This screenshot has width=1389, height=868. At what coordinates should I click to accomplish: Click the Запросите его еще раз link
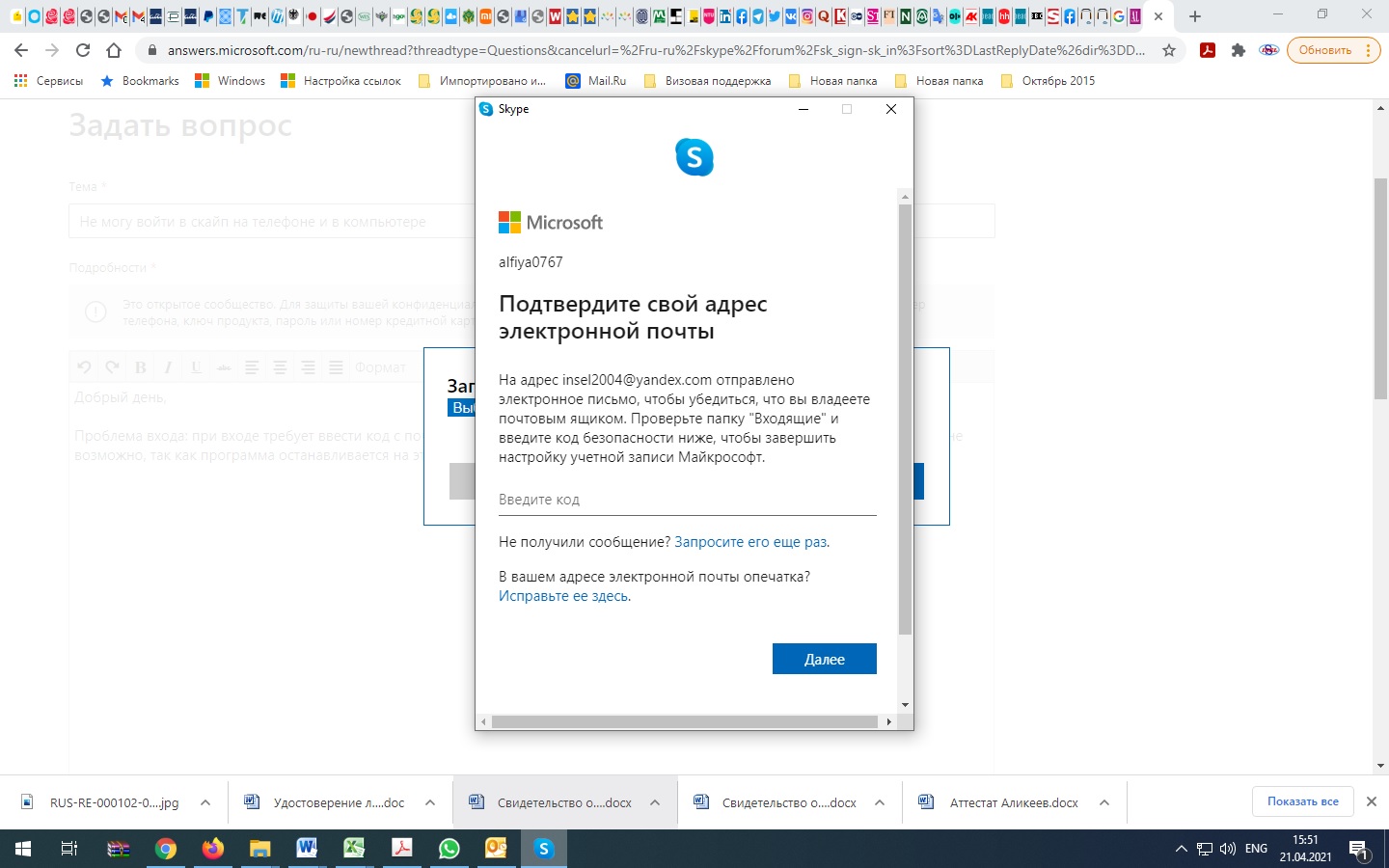[750, 542]
